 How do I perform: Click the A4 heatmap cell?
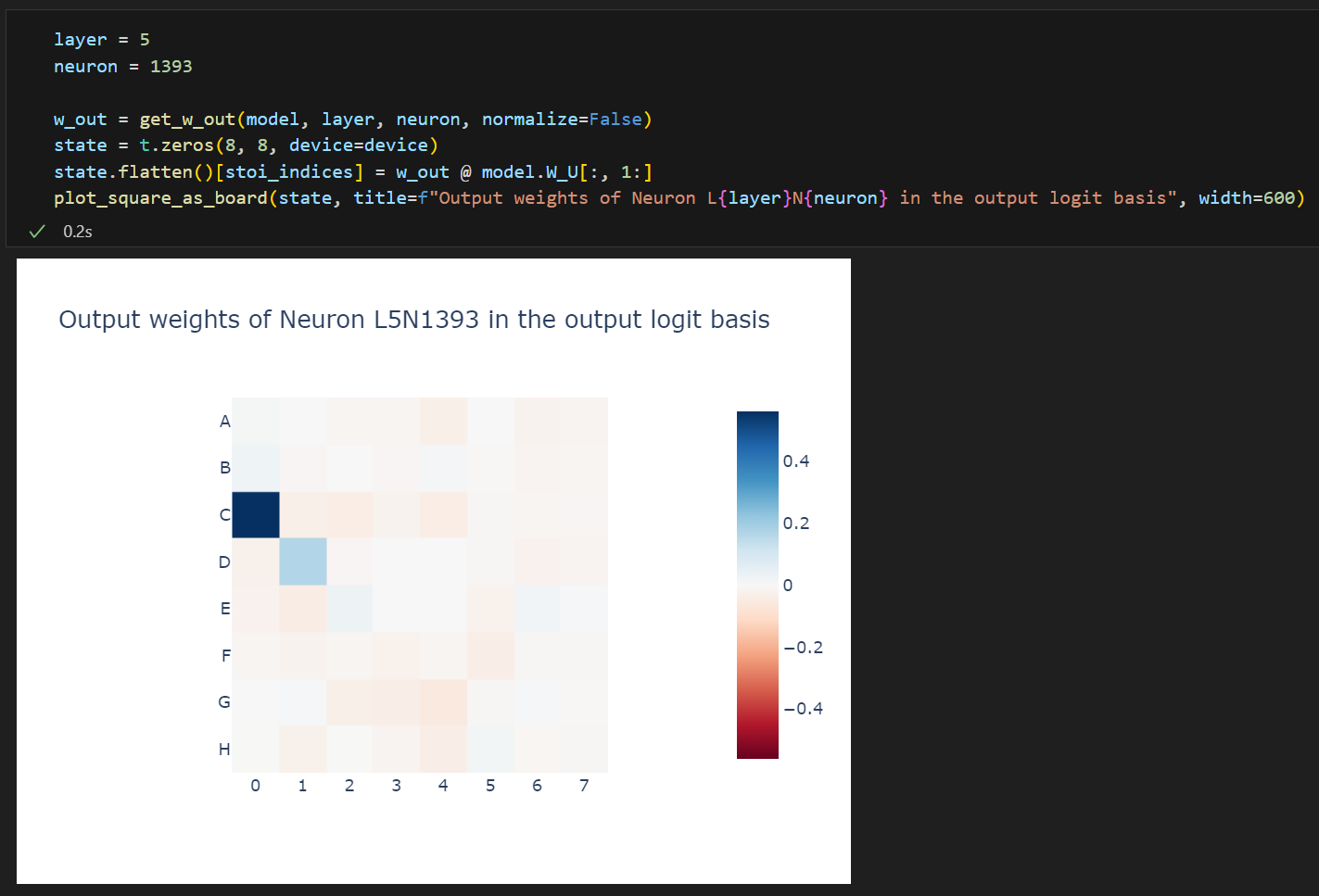click(444, 422)
